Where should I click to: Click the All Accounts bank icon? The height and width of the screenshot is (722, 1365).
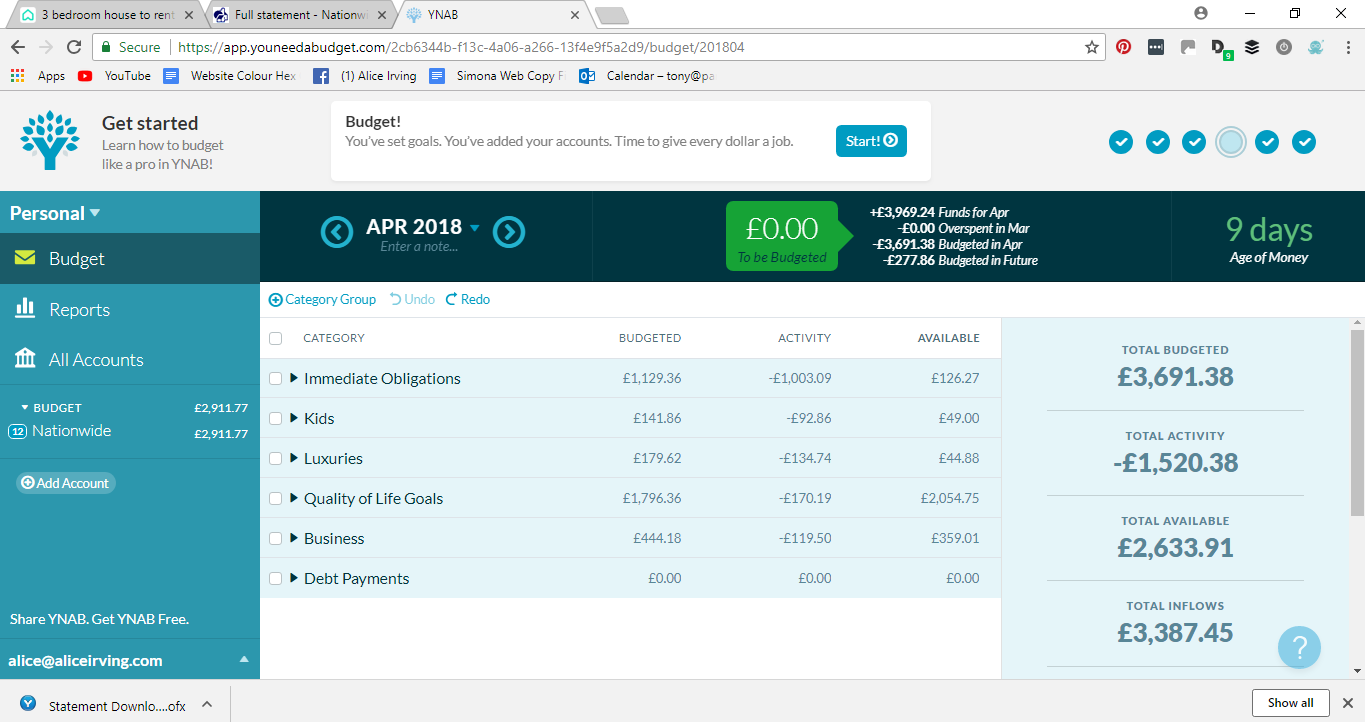click(25, 358)
